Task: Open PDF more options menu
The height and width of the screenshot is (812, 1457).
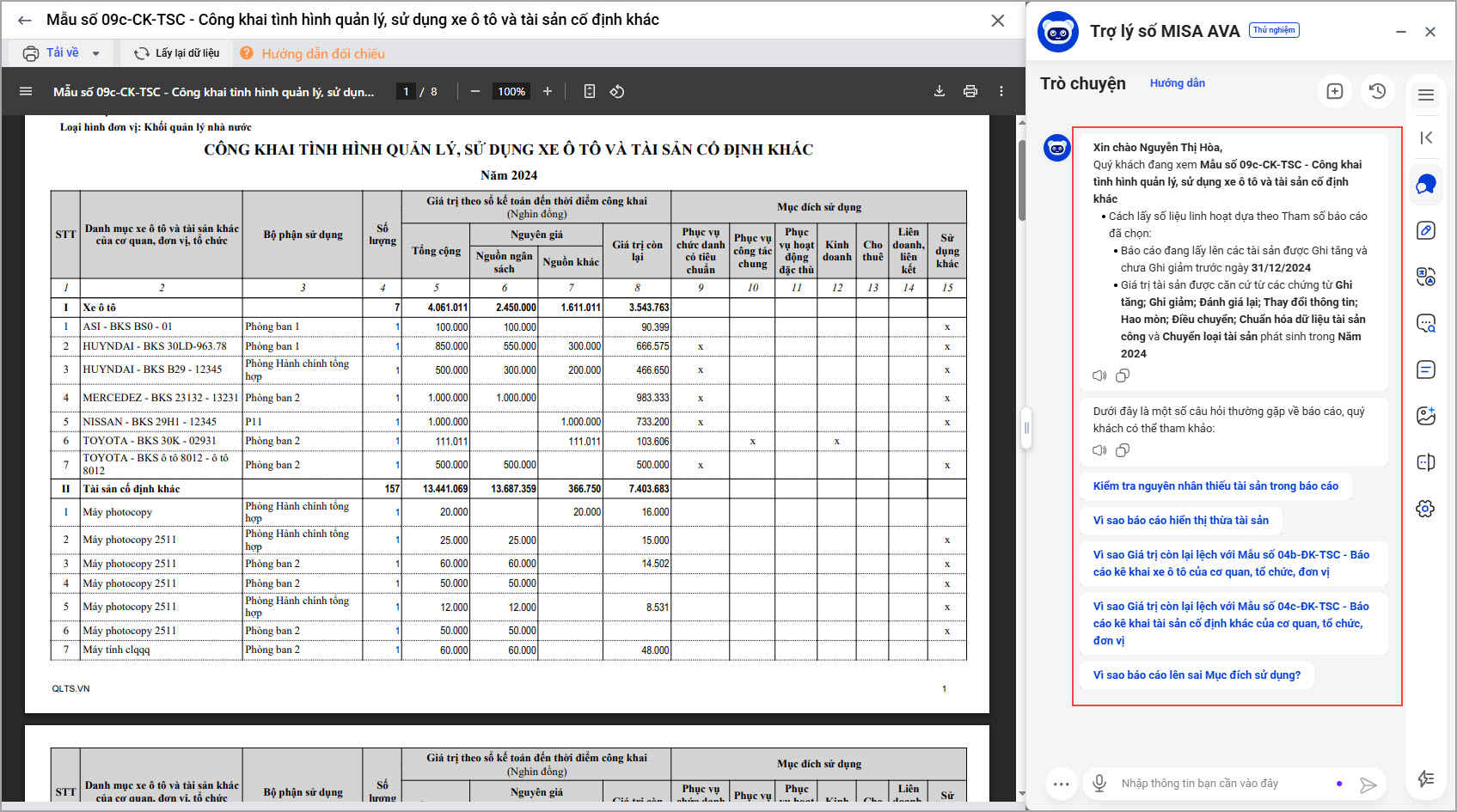Action: pos(1001,91)
